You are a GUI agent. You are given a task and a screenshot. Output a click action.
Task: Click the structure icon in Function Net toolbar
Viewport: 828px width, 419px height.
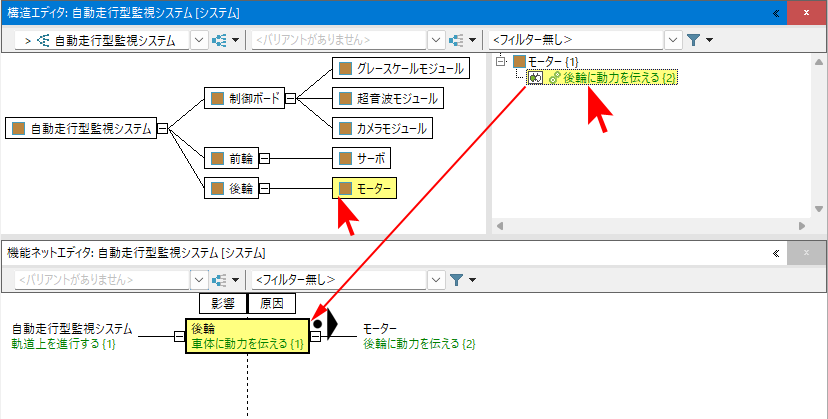(x=221, y=281)
